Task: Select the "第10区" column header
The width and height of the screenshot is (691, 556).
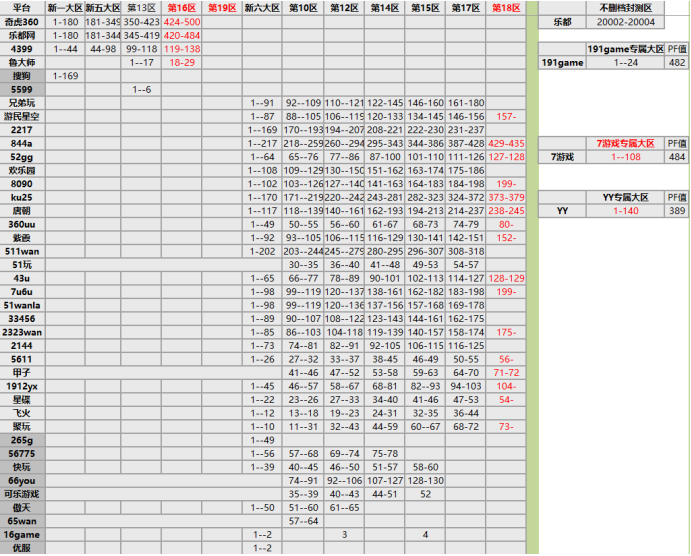Action: click(303, 8)
